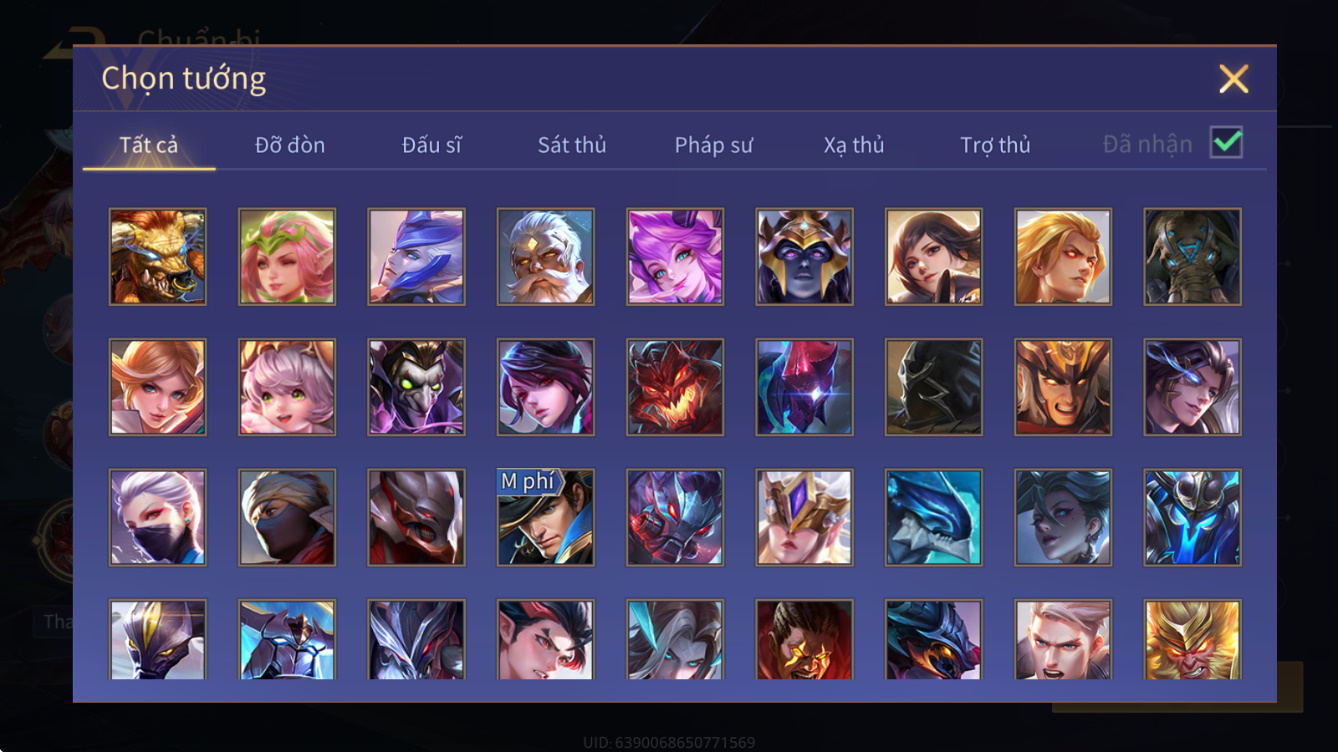Switch to the 'Xạ thủ' tab
Screen dimensions: 1338x752
click(854, 145)
